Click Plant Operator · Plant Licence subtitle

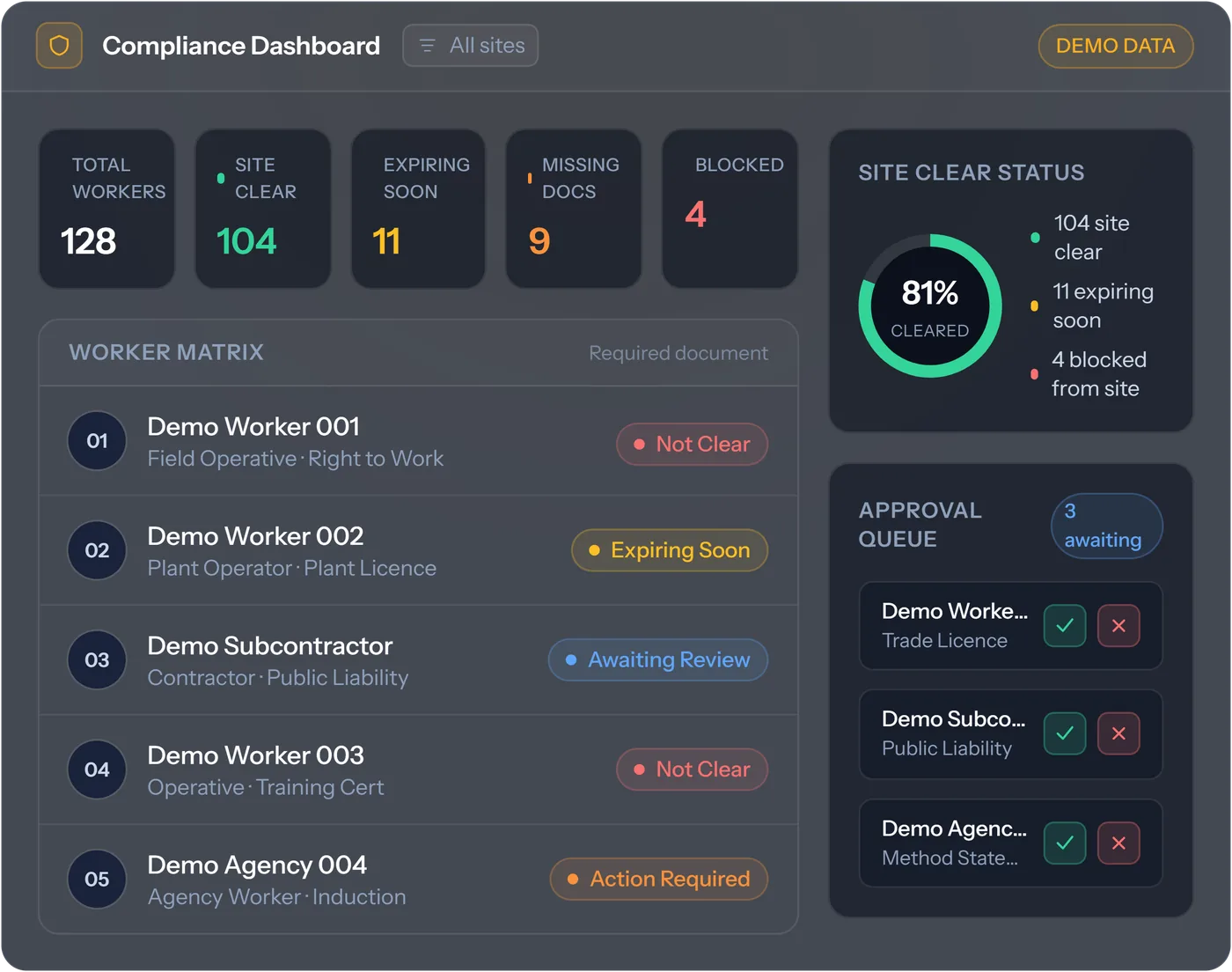point(292,568)
